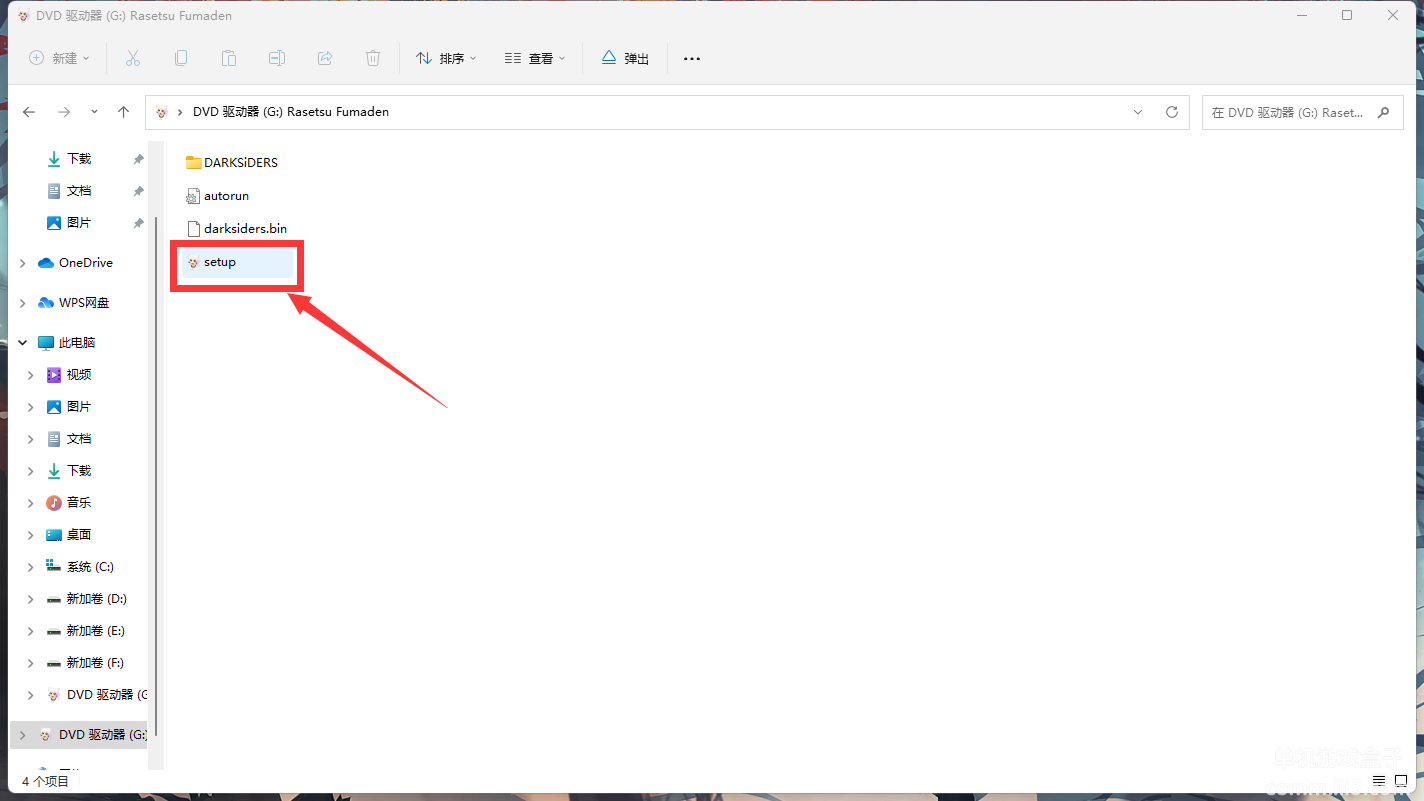Open DVD 驱动器 under This PC
Viewport: 1424px width, 801px height.
click(x=96, y=695)
